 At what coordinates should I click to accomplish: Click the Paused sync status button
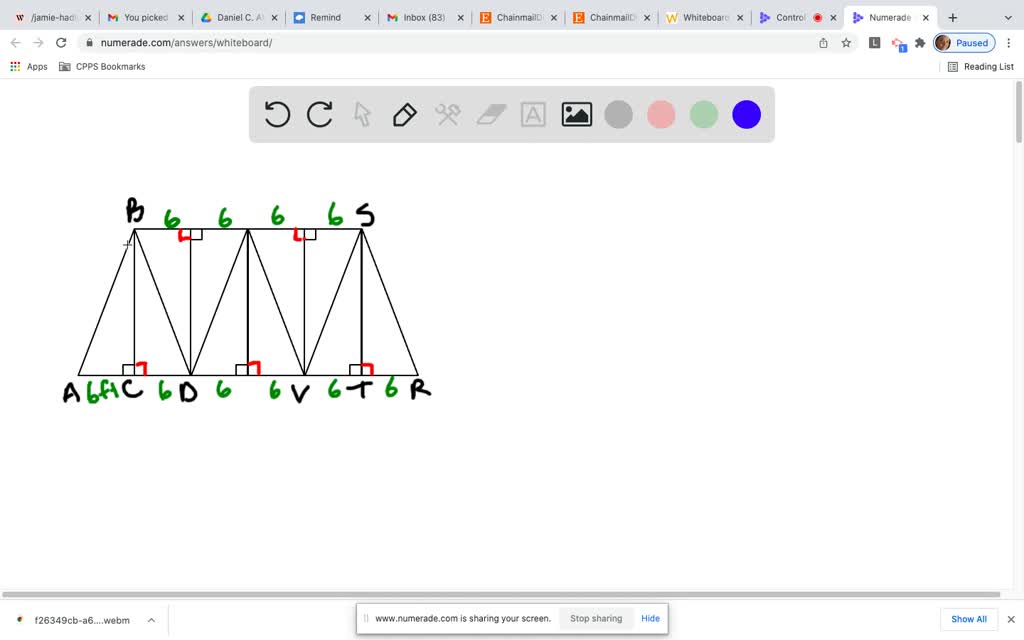[x=963, y=42]
